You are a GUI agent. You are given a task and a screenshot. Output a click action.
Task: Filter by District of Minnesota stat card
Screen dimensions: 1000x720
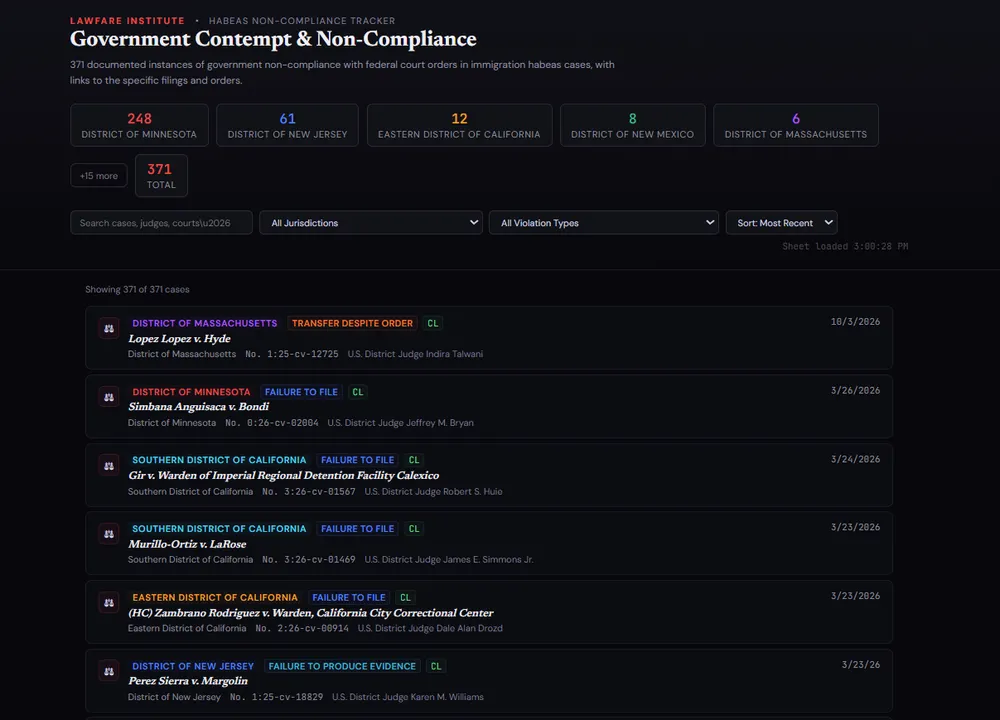[x=139, y=125]
